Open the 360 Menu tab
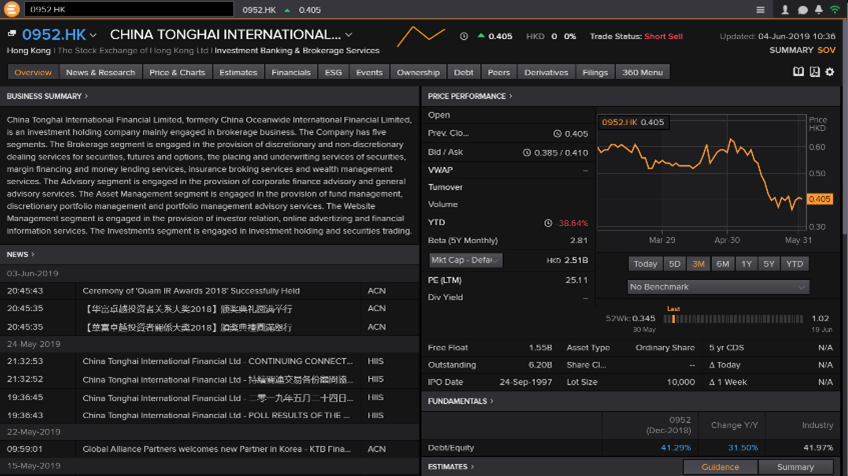 click(x=642, y=72)
